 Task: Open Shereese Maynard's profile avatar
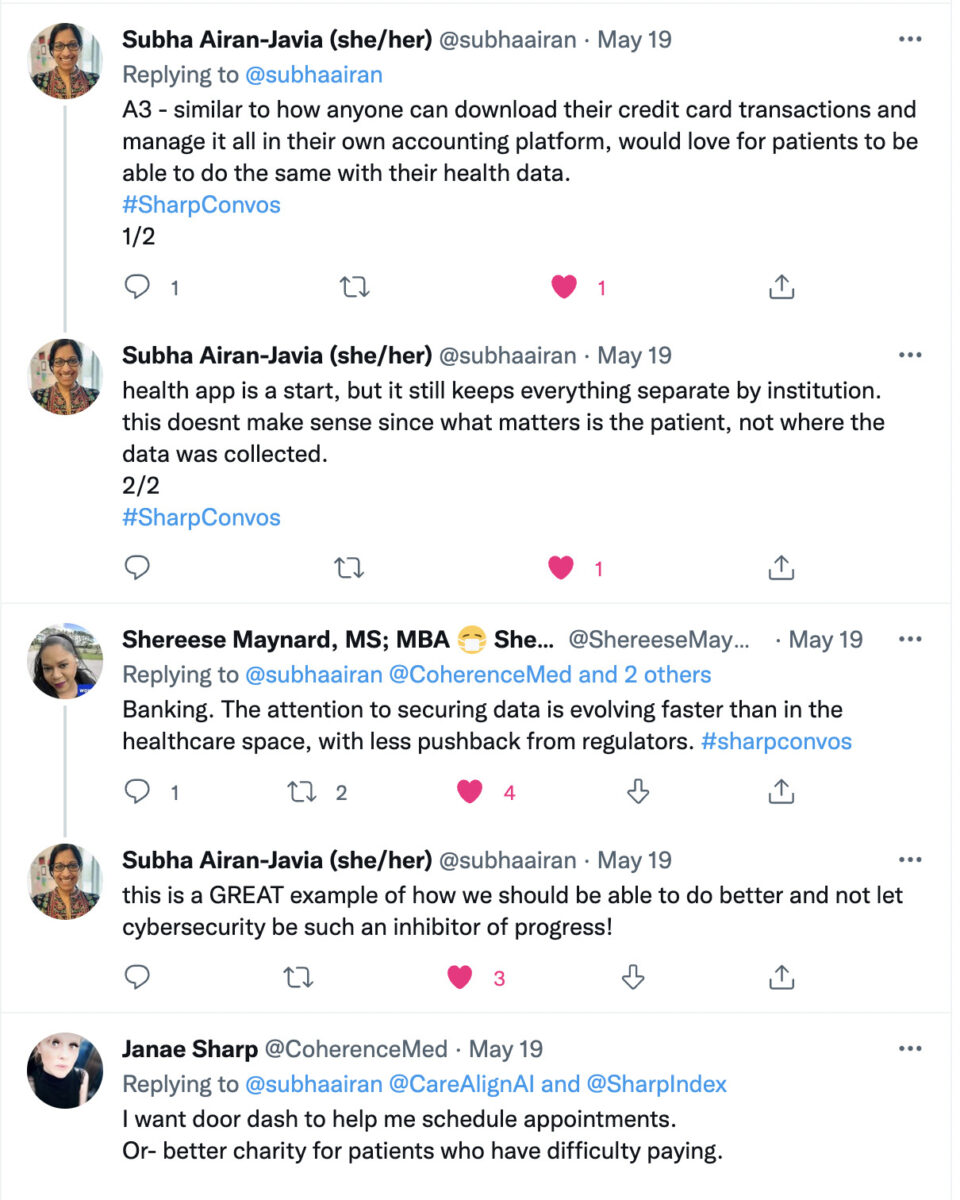(x=65, y=660)
